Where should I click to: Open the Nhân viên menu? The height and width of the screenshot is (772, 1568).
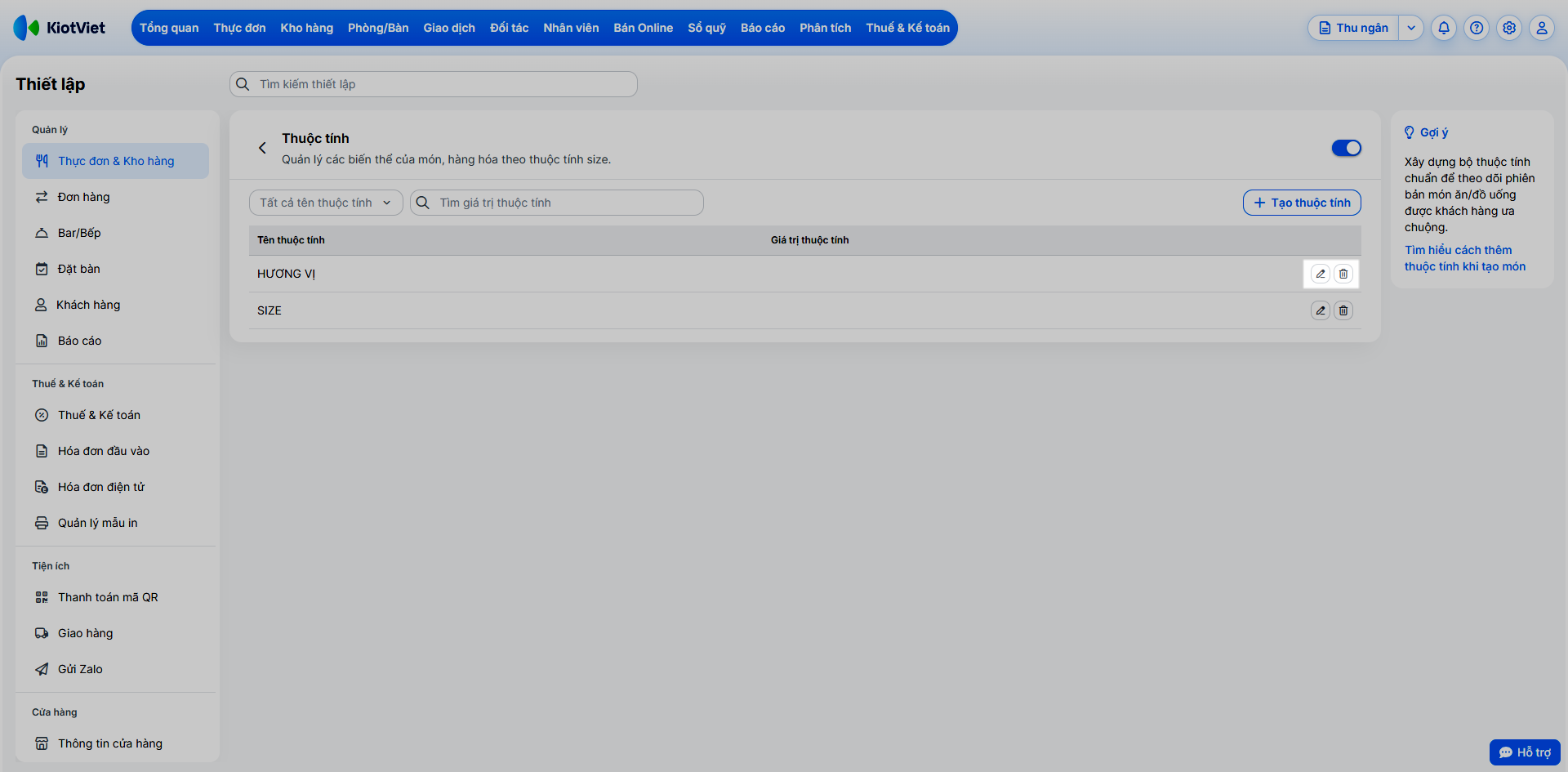pyautogui.click(x=571, y=28)
